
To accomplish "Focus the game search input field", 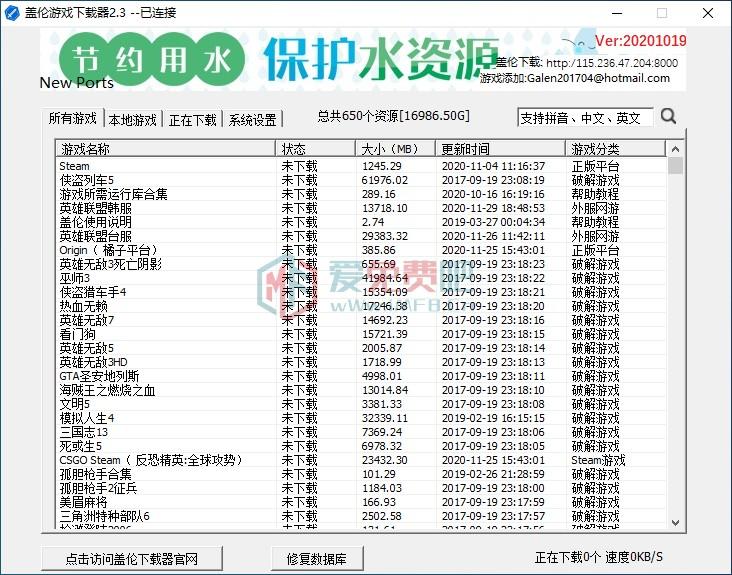I will point(585,118).
